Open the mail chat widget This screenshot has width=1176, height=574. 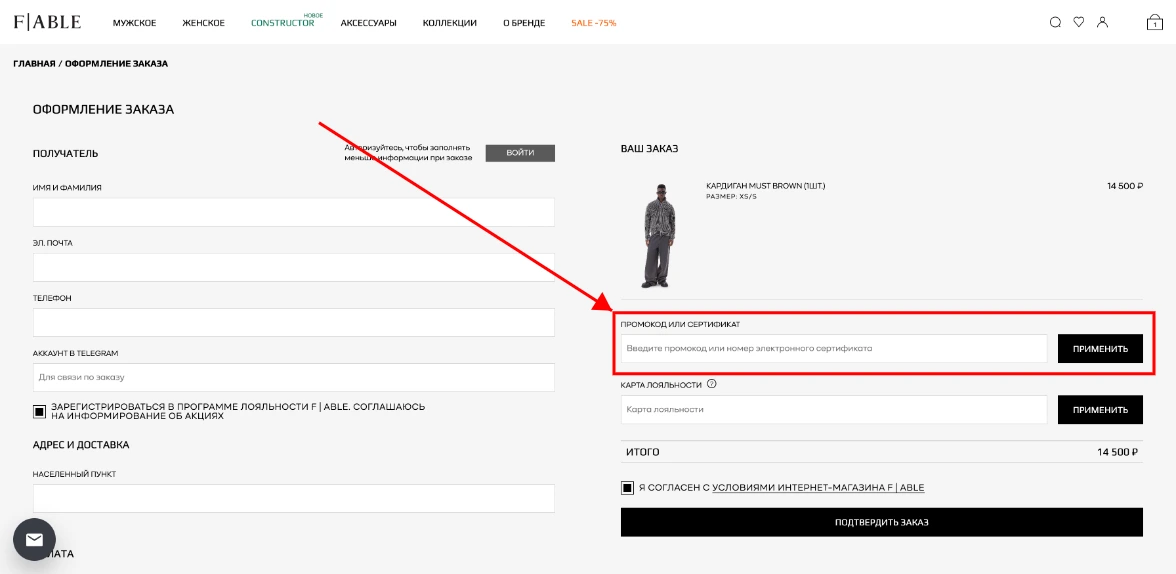34,539
